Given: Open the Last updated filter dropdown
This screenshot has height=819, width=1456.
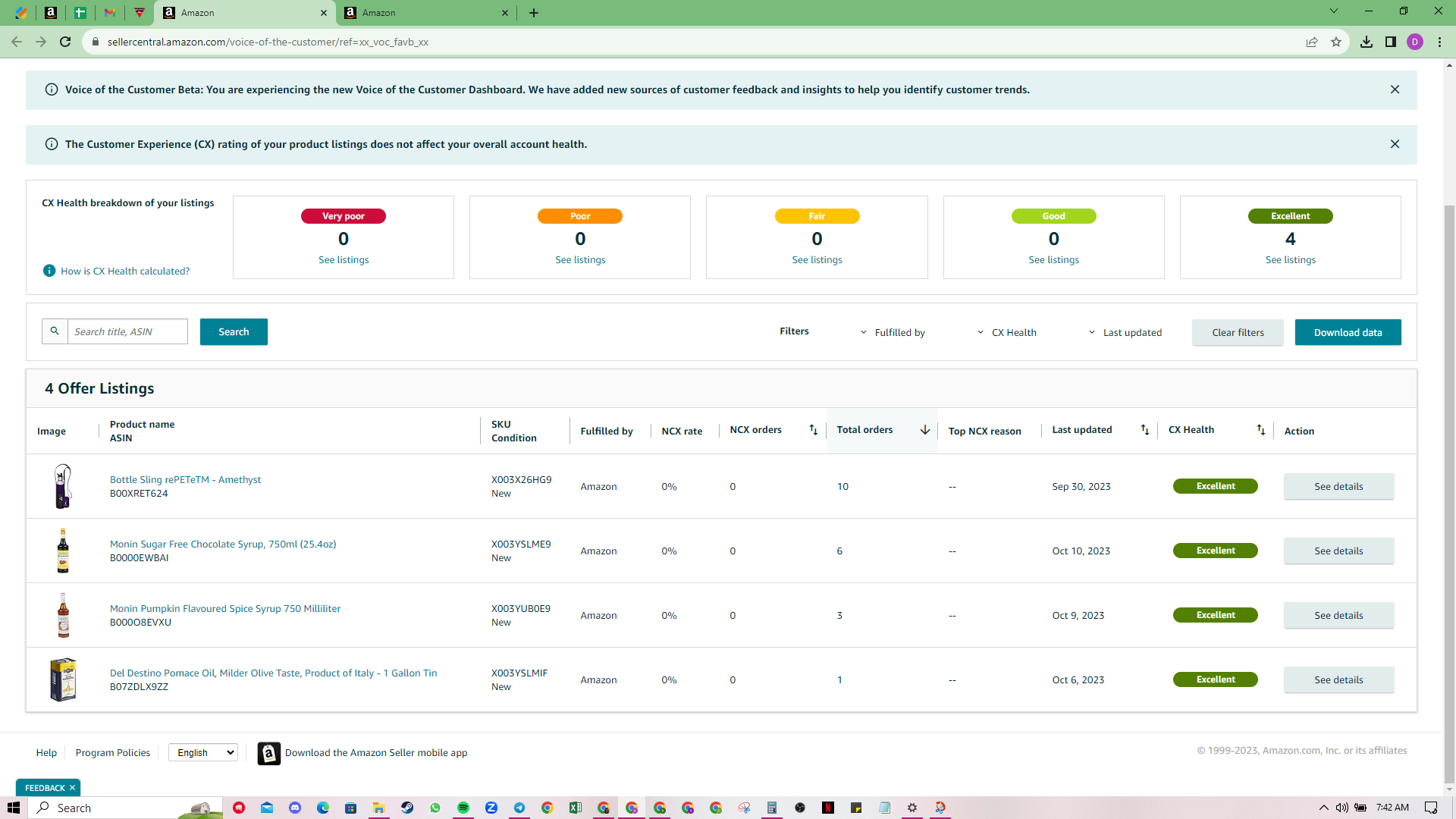Looking at the screenshot, I should 1125,332.
